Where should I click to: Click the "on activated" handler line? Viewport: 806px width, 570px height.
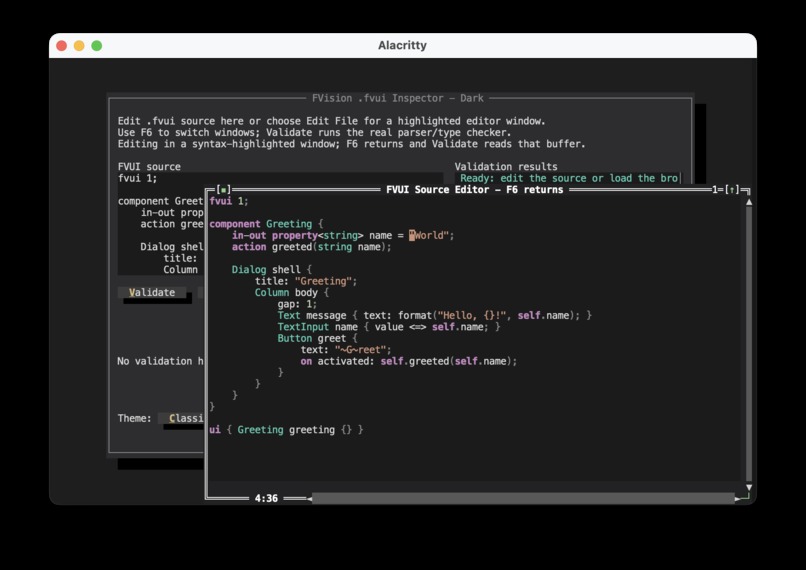click(x=409, y=361)
